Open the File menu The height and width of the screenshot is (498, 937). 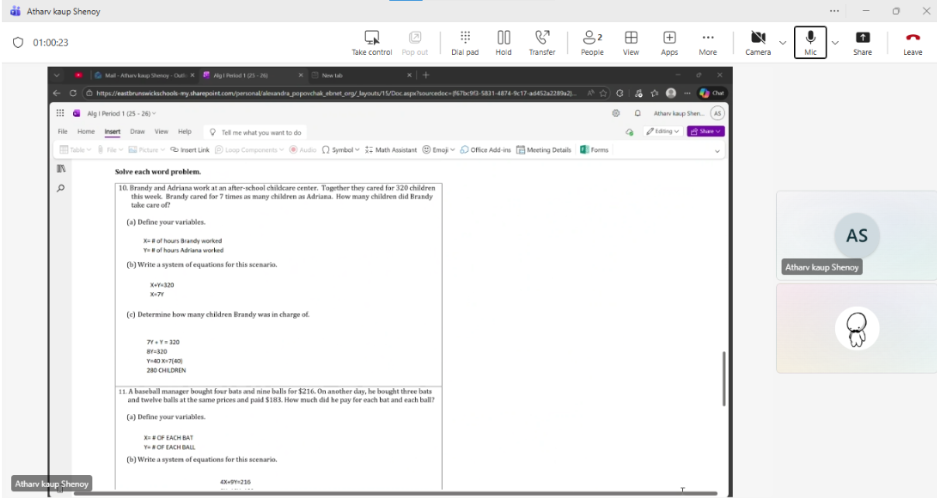tap(62, 132)
